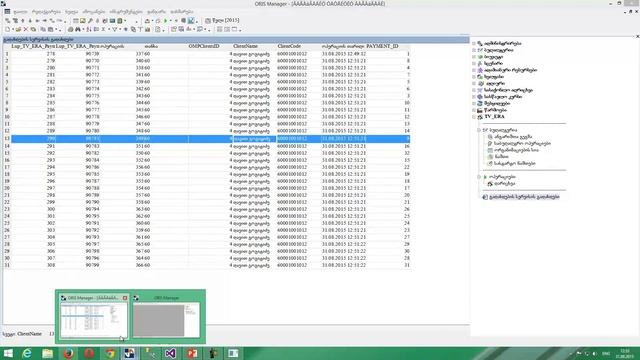Open Visual Studio from taskbar

pyautogui.click(x=171, y=353)
